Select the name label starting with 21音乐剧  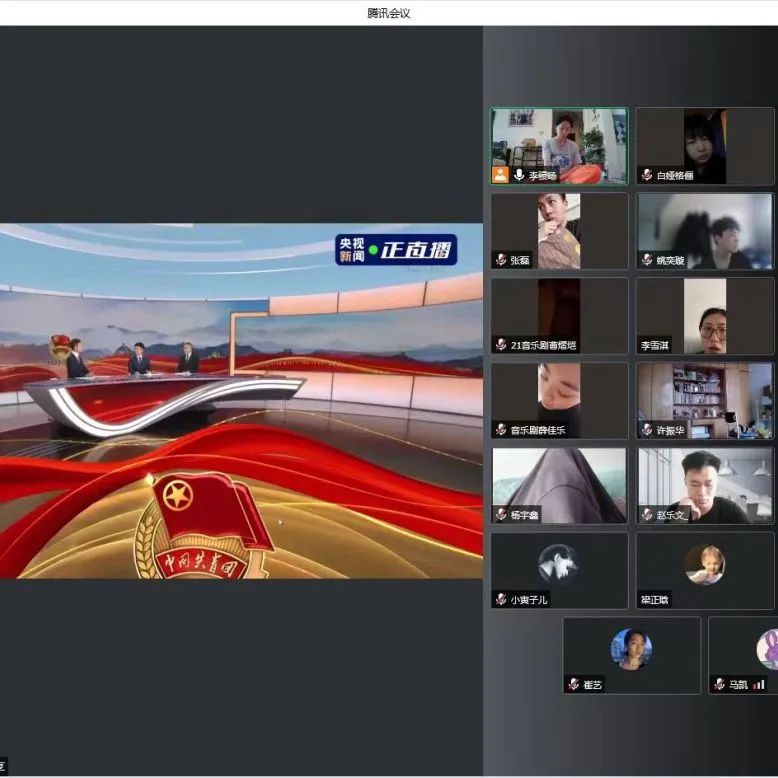(543, 345)
